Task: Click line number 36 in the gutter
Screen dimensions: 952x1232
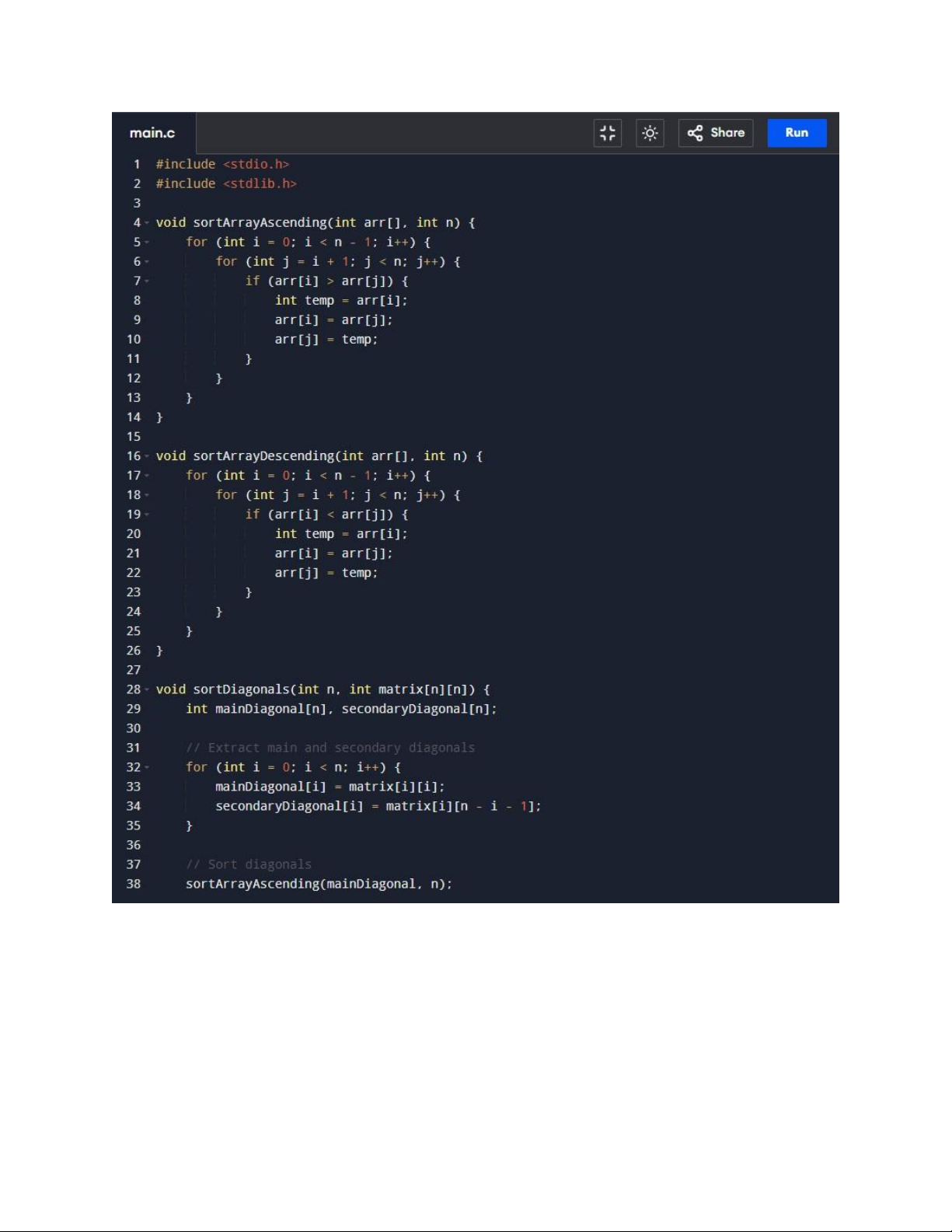Action: [134, 844]
